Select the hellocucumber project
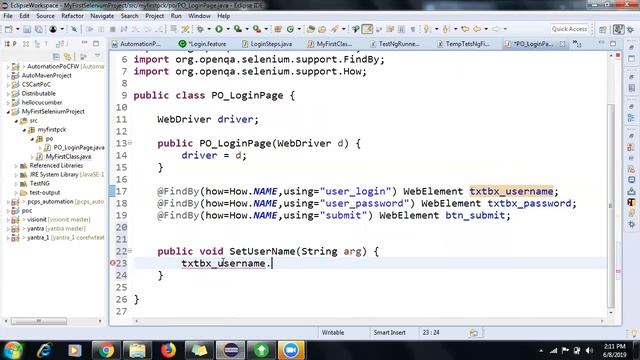 [37, 102]
